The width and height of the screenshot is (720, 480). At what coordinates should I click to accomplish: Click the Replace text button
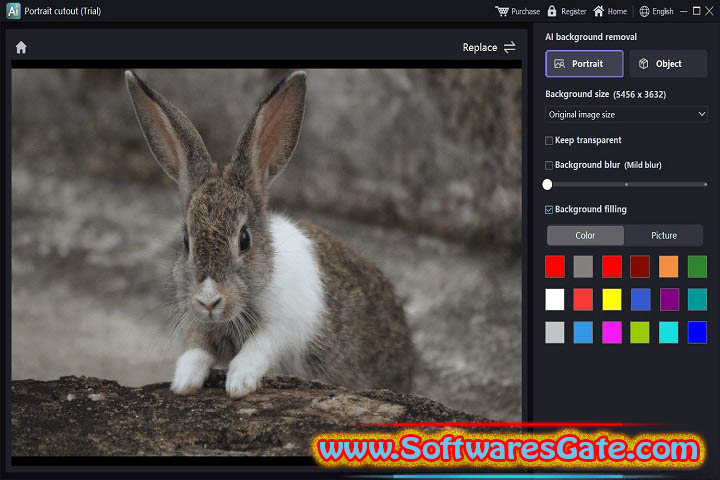pos(480,47)
